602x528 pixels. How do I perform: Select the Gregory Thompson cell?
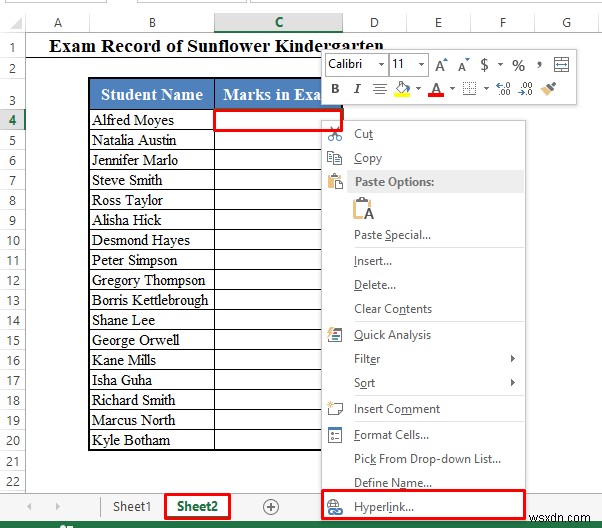click(x=152, y=280)
